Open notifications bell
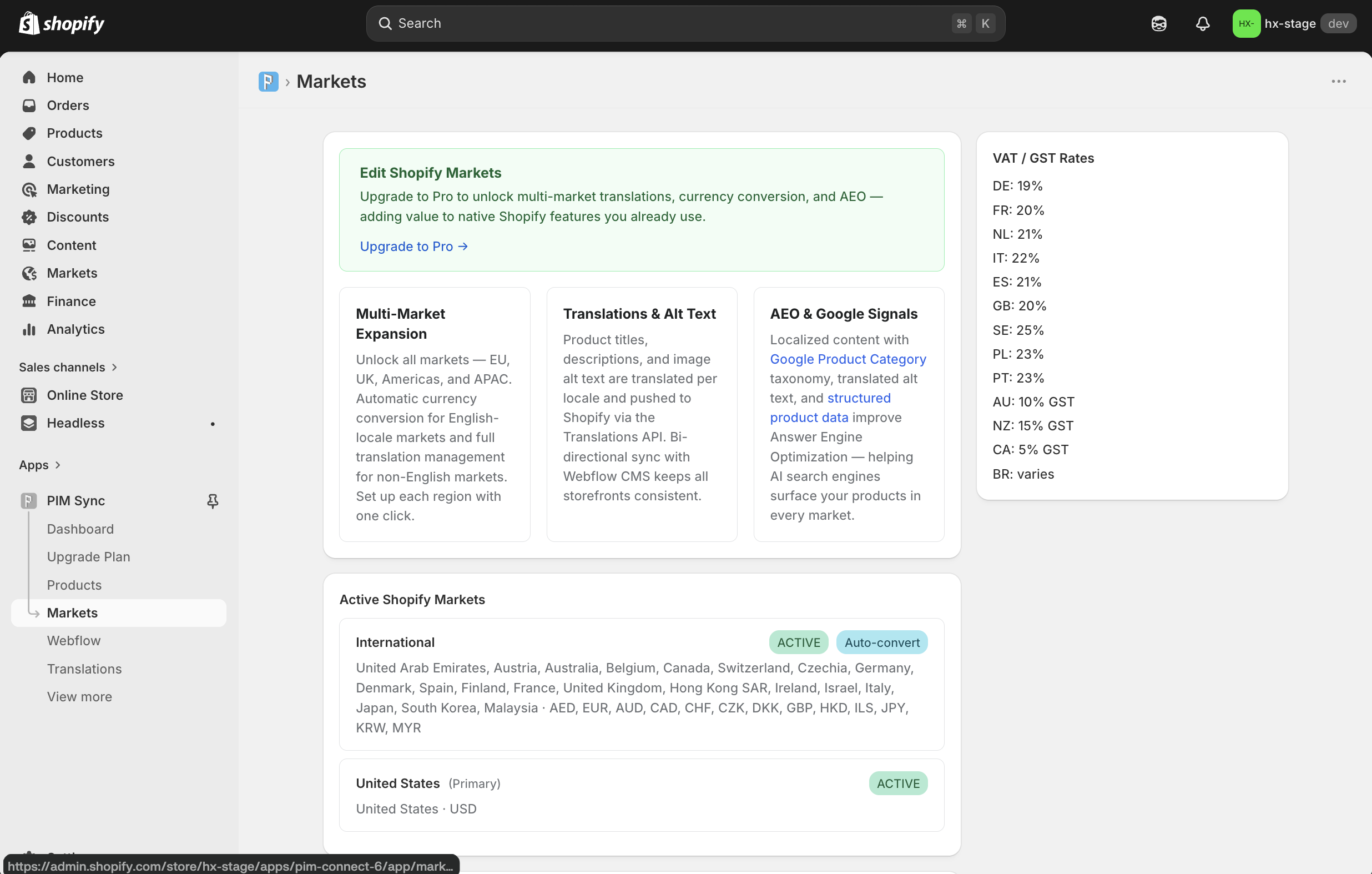 [x=1203, y=23]
